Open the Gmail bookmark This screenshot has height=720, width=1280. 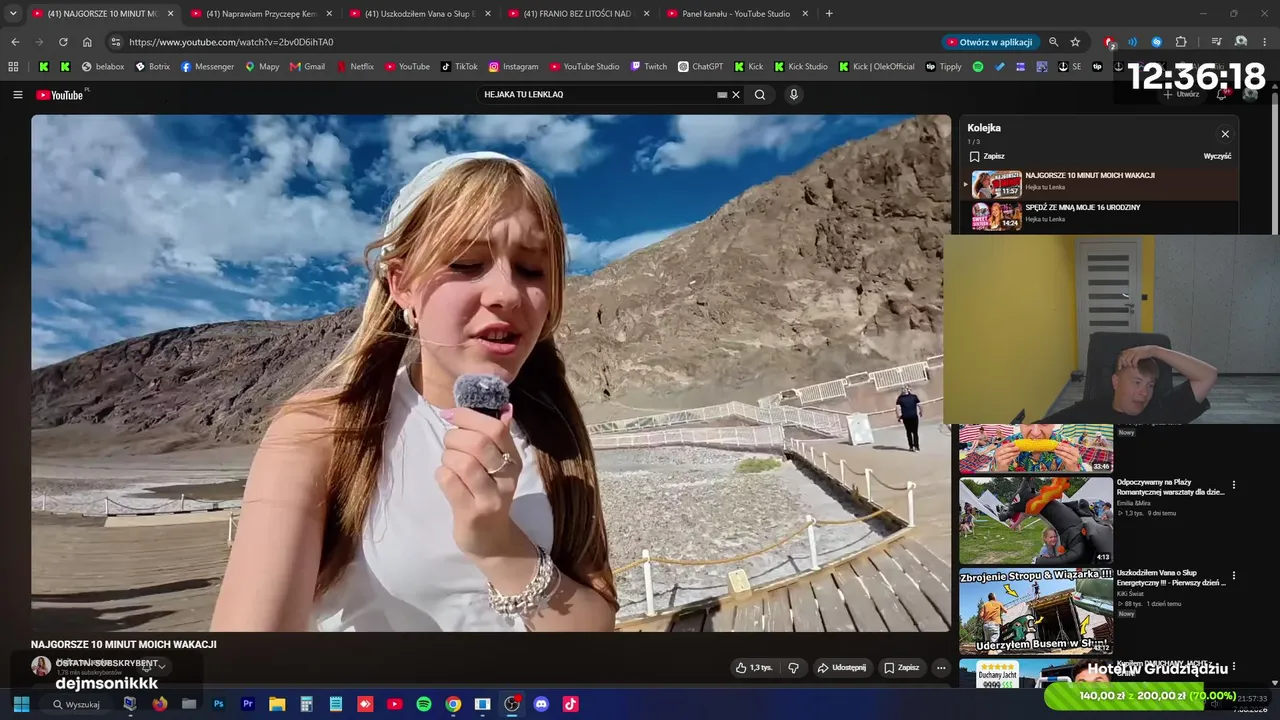point(307,67)
